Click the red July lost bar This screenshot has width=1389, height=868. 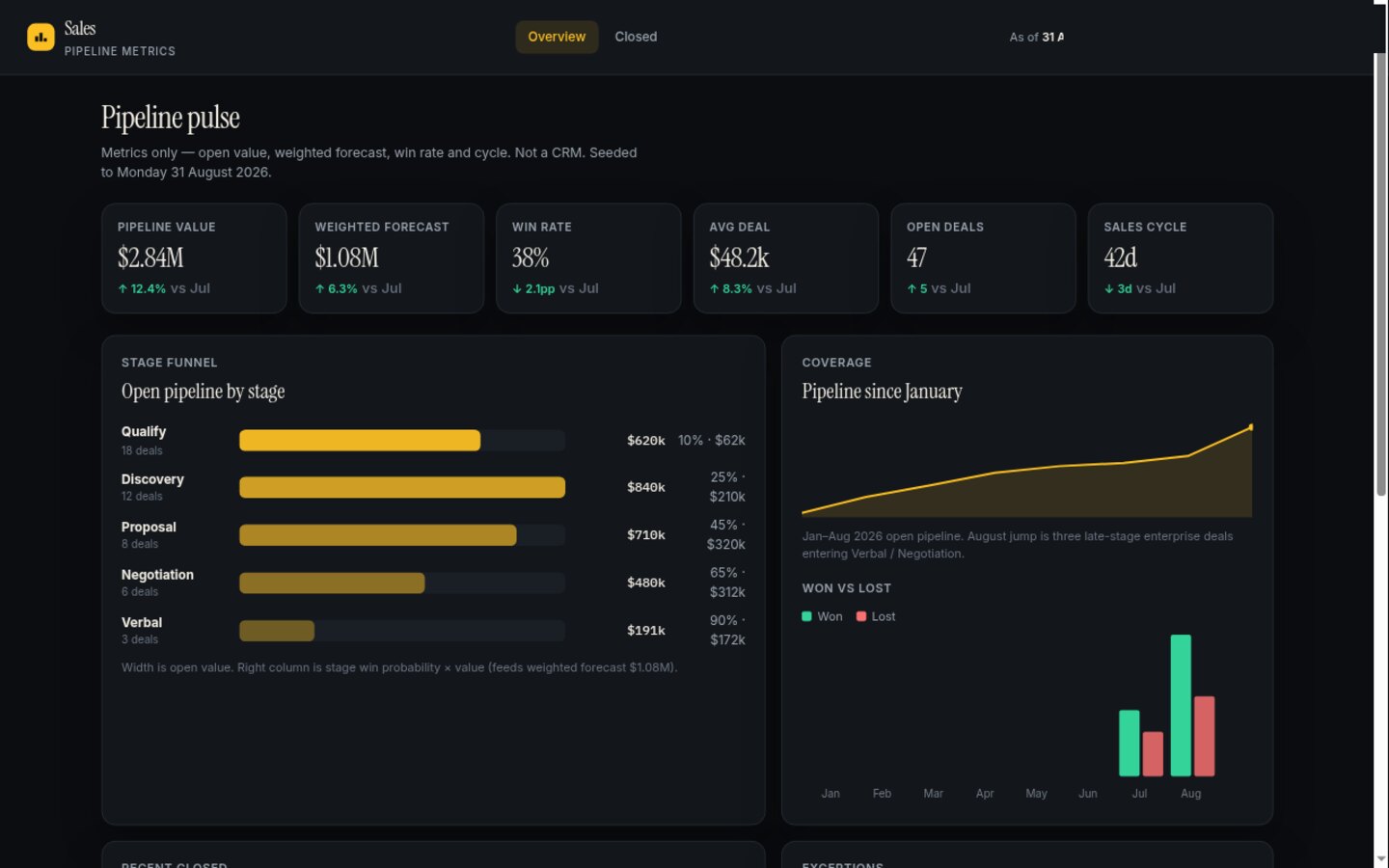(x=1153, y=754)
